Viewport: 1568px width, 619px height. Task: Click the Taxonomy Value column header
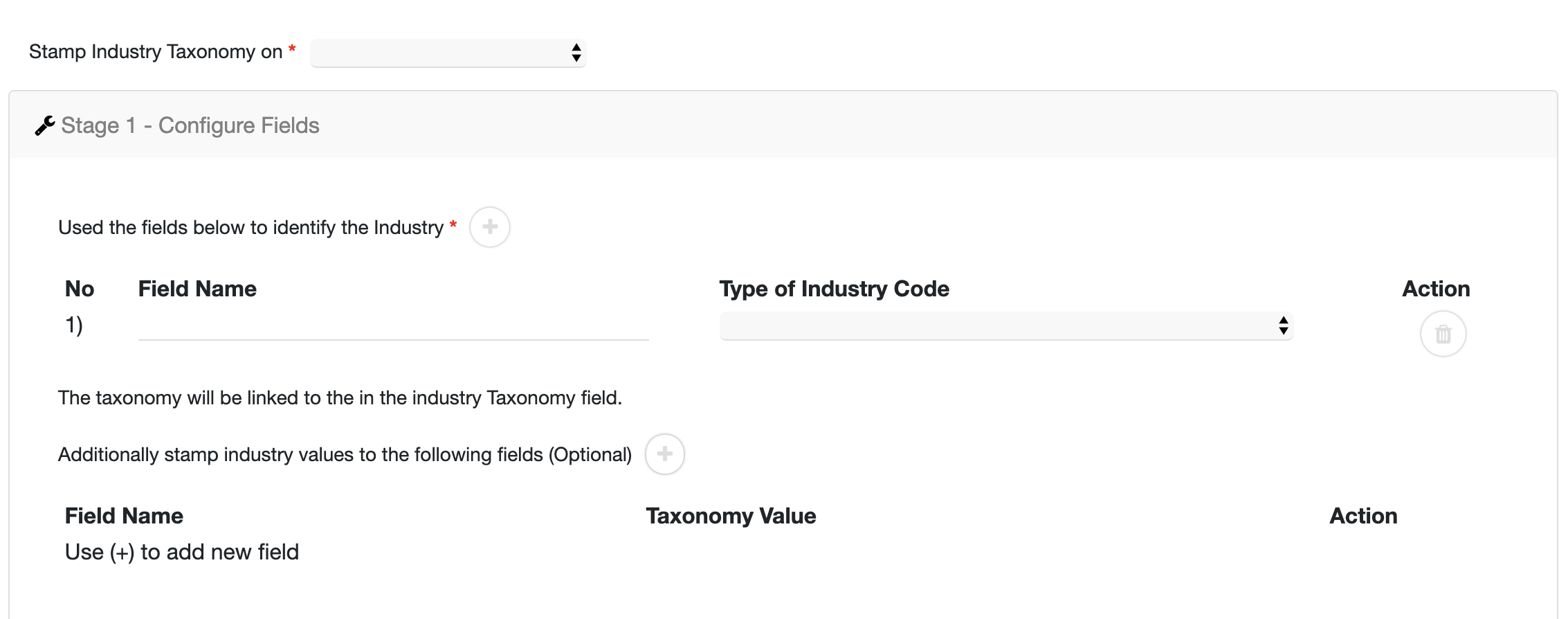pyautogui.click(x=731, y=516)
